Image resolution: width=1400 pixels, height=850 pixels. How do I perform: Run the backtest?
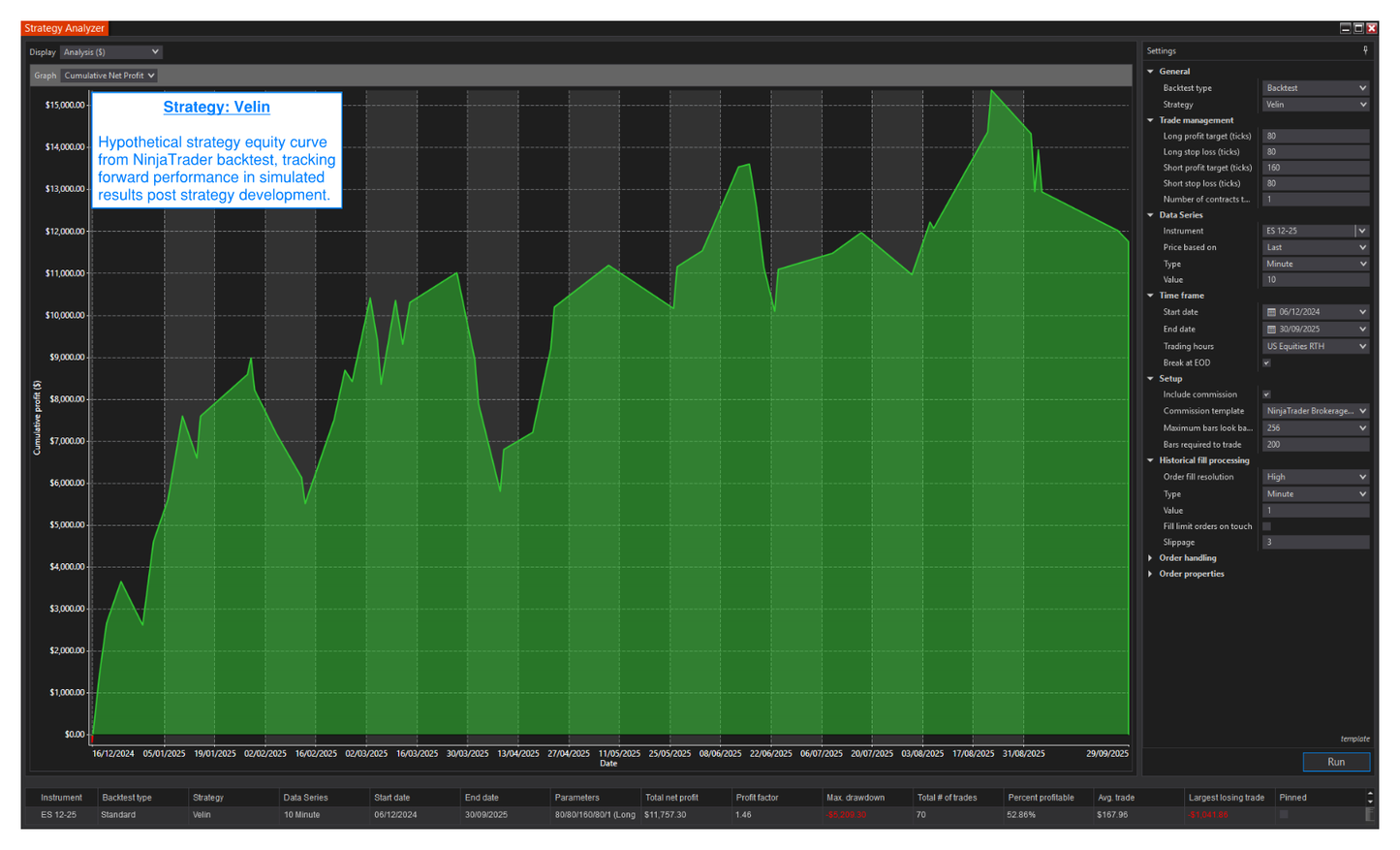pos(1335,762)
